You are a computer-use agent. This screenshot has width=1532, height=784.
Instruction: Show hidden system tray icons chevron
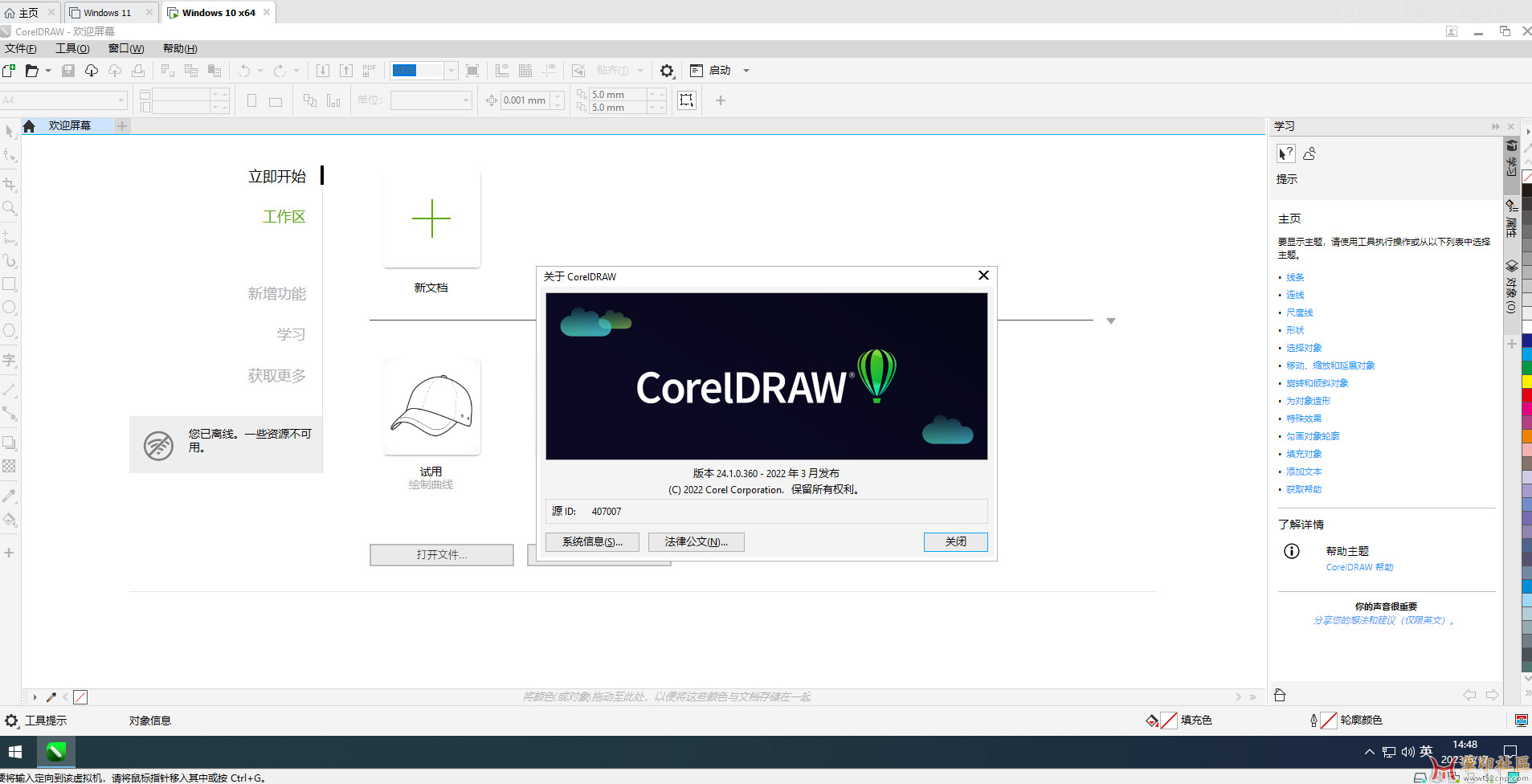coord(1369,752)
